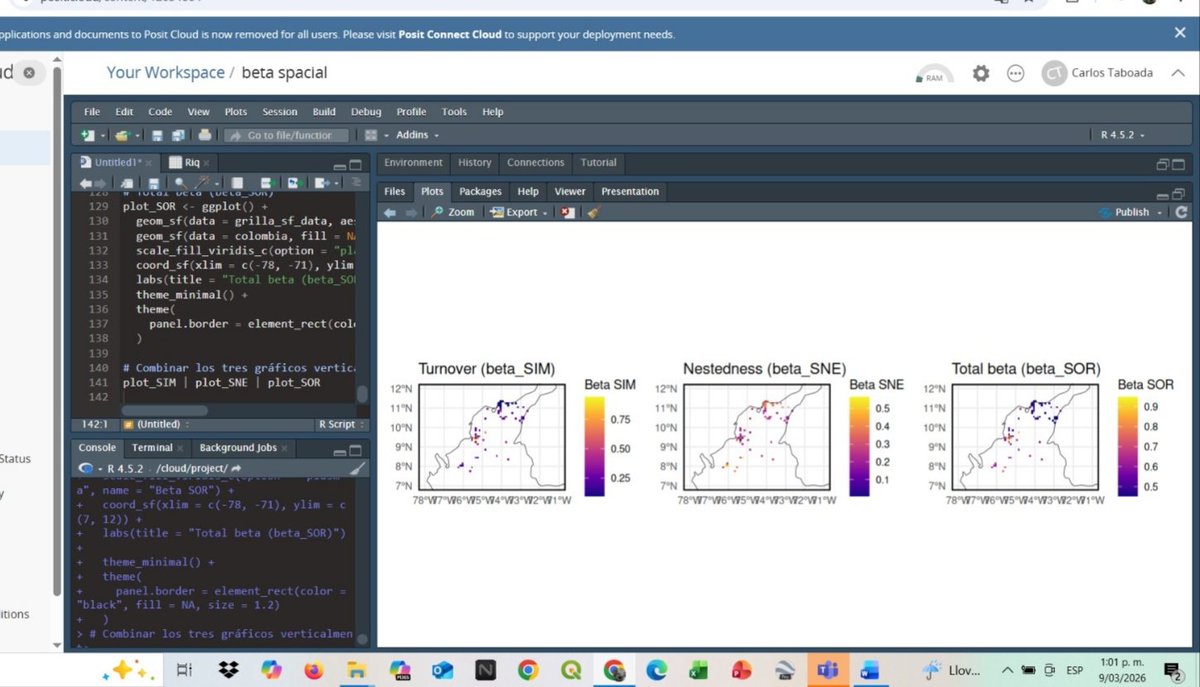Click the code tools magic wand icon
The width and height of the screenshot is (1200, 687).
click(201, 183)
